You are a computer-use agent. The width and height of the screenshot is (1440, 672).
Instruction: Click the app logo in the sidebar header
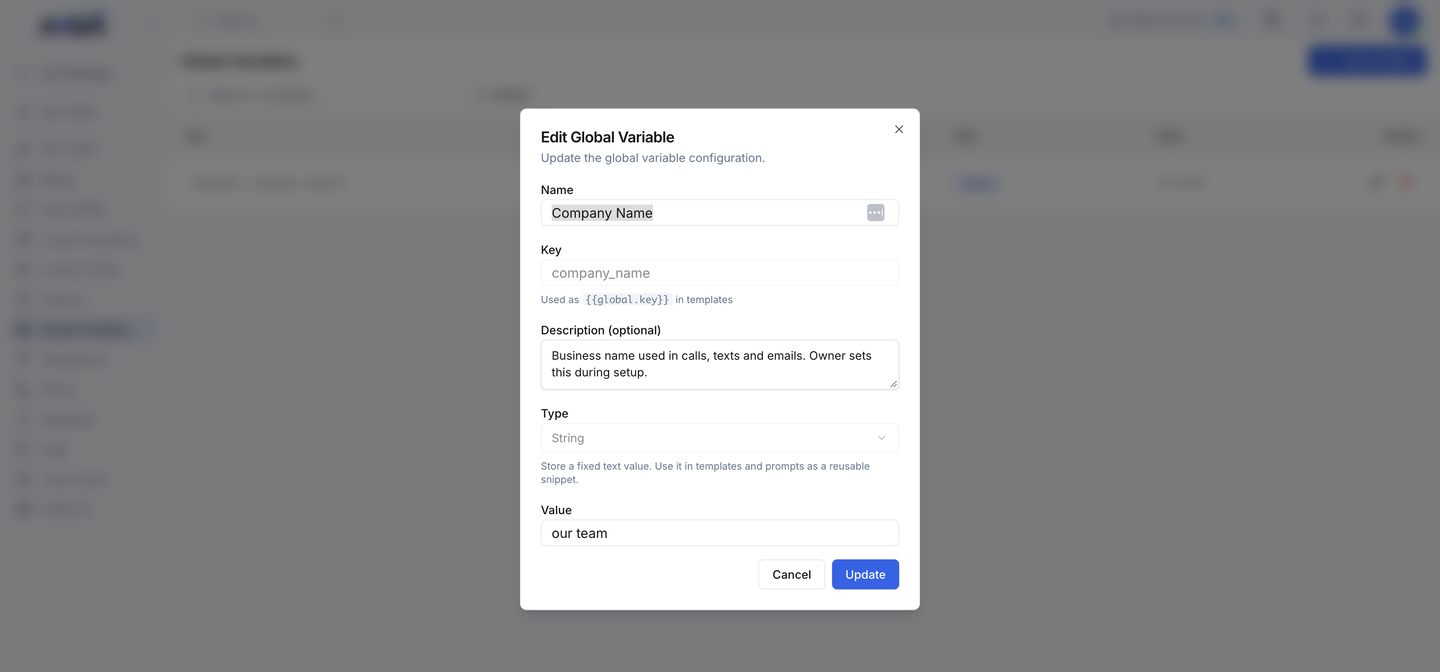pyautogui.click(x=73, y=25)
